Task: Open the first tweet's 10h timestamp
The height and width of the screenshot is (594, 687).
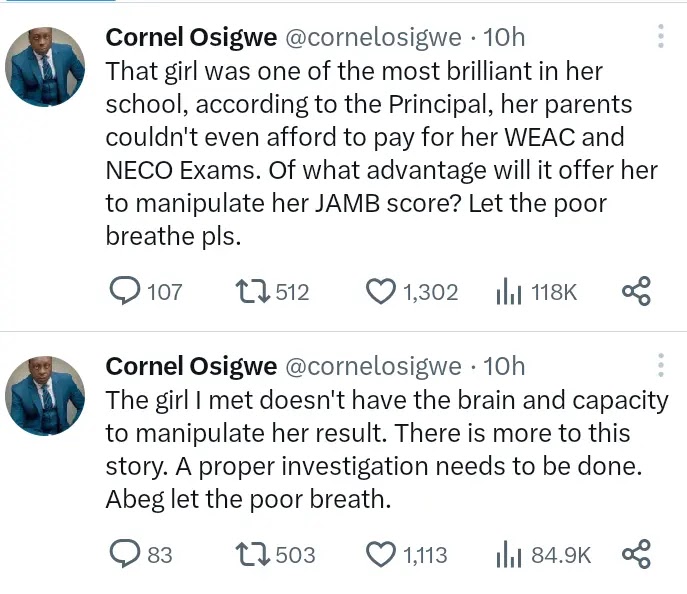Action: coord(505,38)
